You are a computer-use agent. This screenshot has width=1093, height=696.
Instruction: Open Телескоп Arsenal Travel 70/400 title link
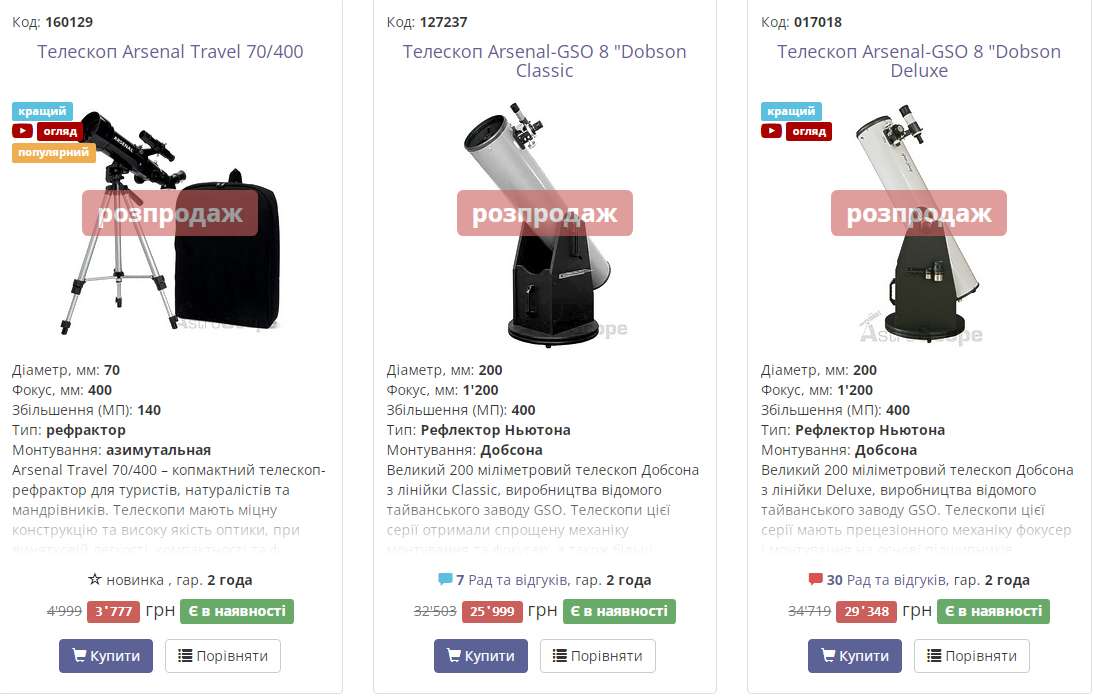point(170,52)
